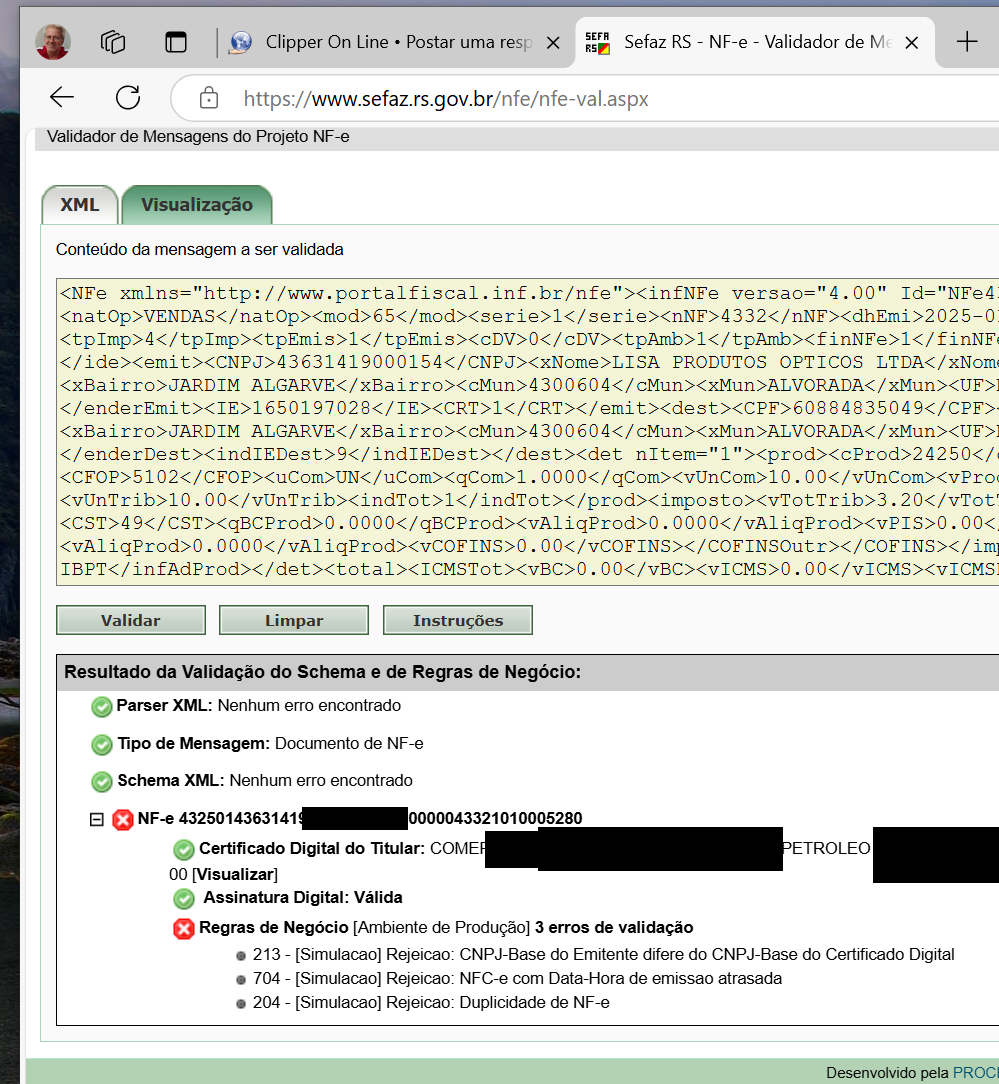The width and height of the screenshot is (999, 1084).
Task: Click the 'Resultado da Validação' heading
Action: pyautogui.click(x=322, y=672)
